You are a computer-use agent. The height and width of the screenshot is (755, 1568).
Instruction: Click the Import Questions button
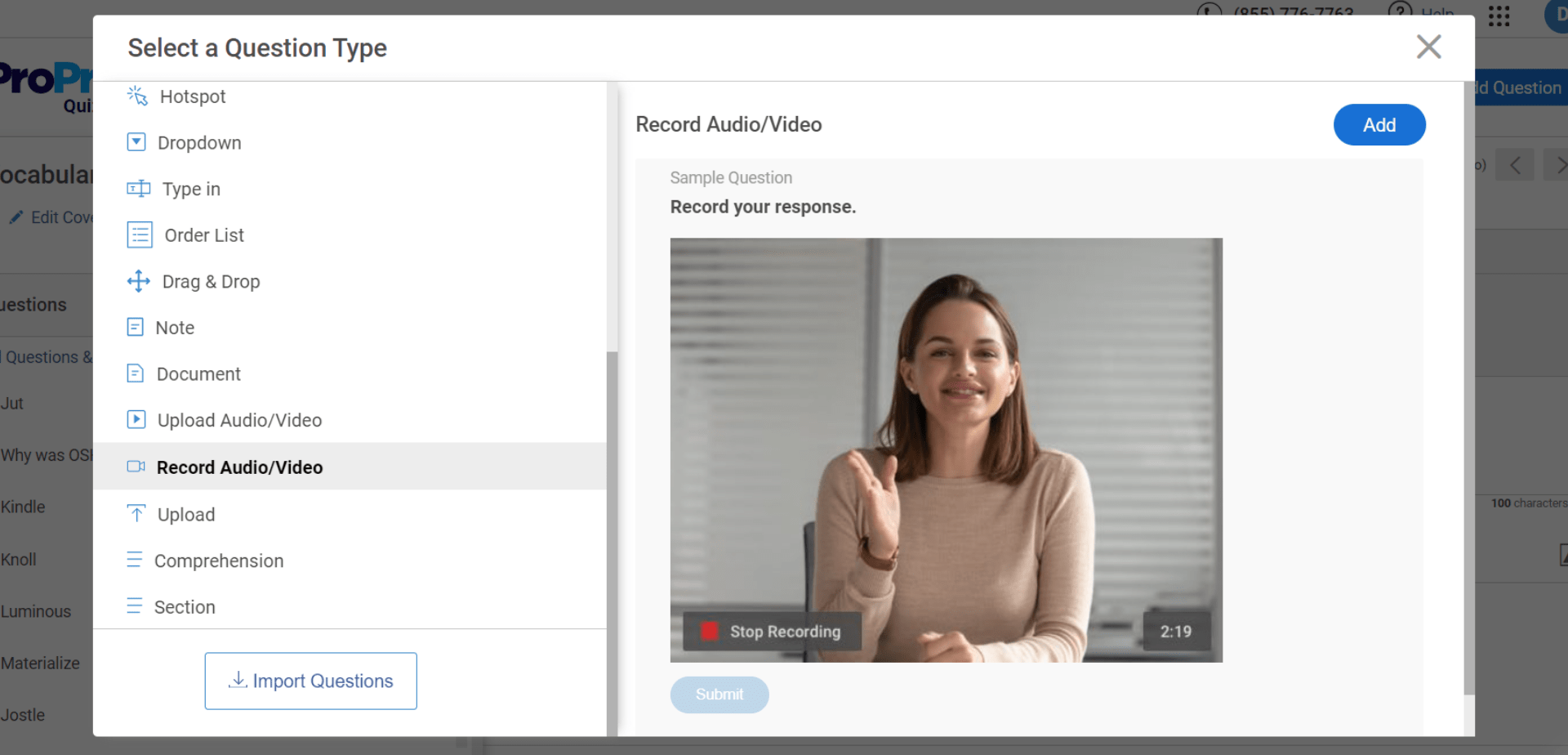310,681
